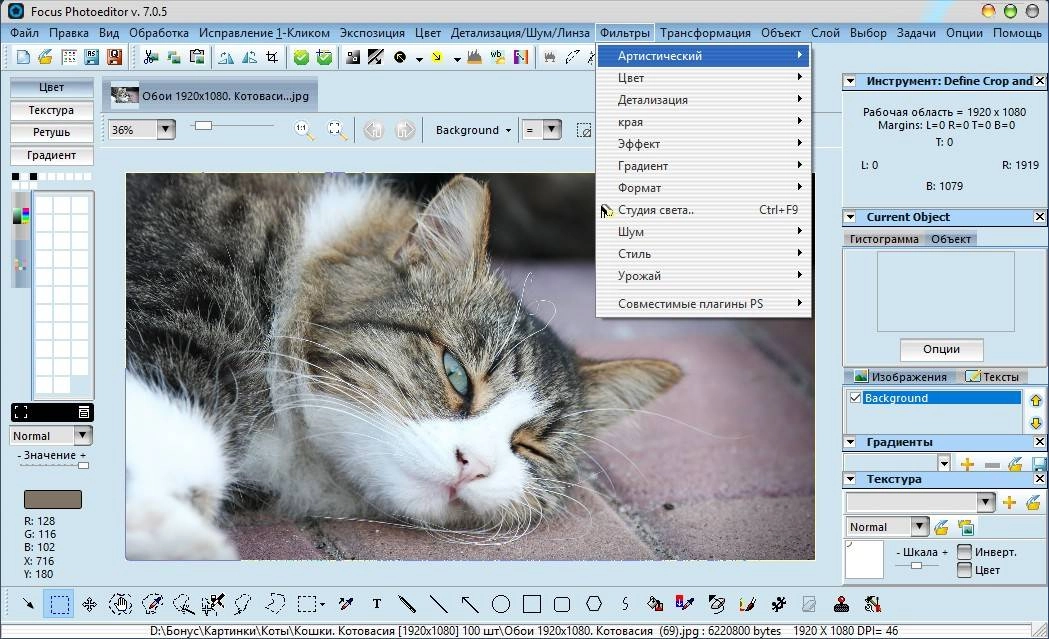The image size is (1049, 639).
Task: Open the Трансформация menu
Action: (705, 33)
